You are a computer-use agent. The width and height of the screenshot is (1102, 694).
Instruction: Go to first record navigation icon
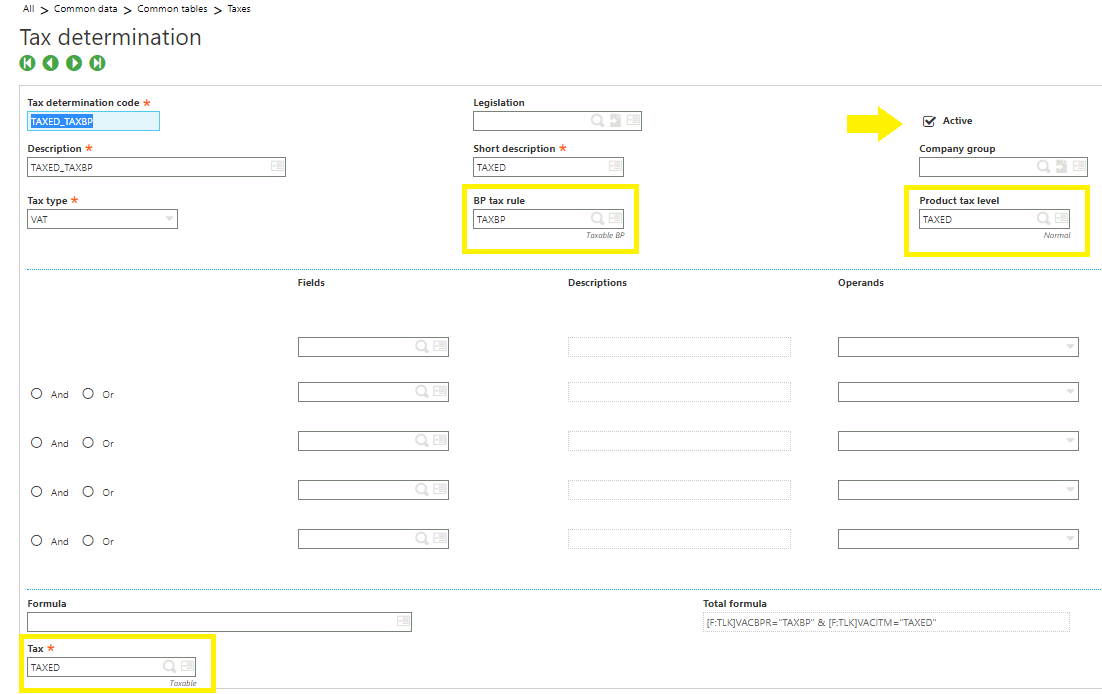coord(27,63)
